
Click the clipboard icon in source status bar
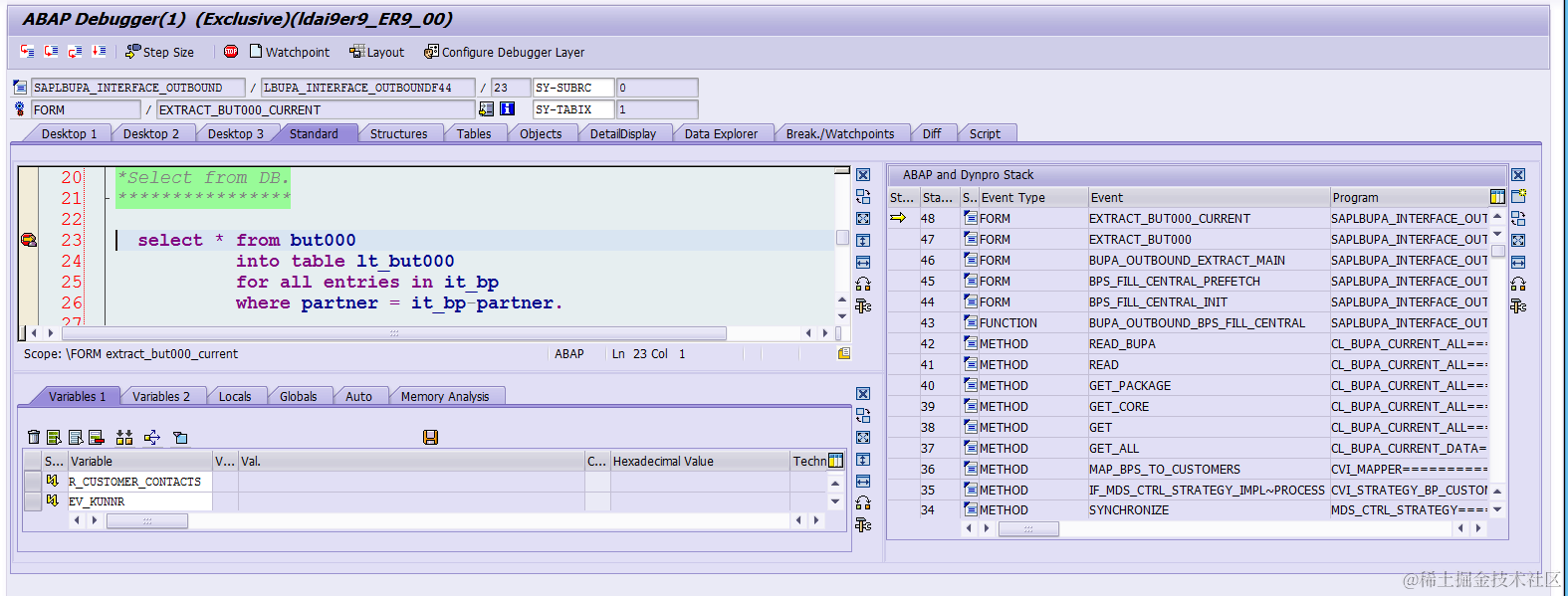tap(844, 353)
